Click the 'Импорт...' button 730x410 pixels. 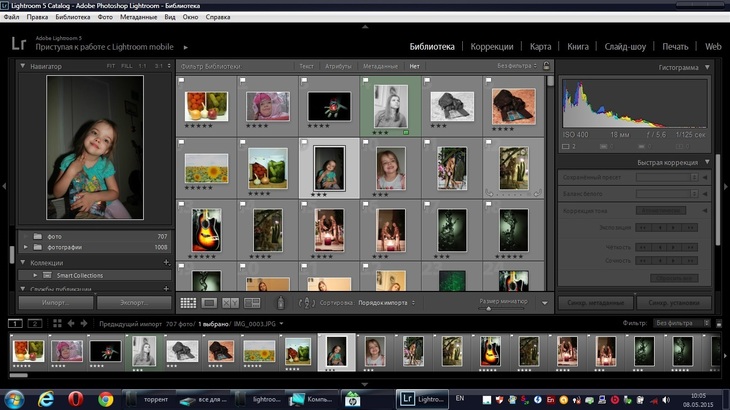coord(55,301)
